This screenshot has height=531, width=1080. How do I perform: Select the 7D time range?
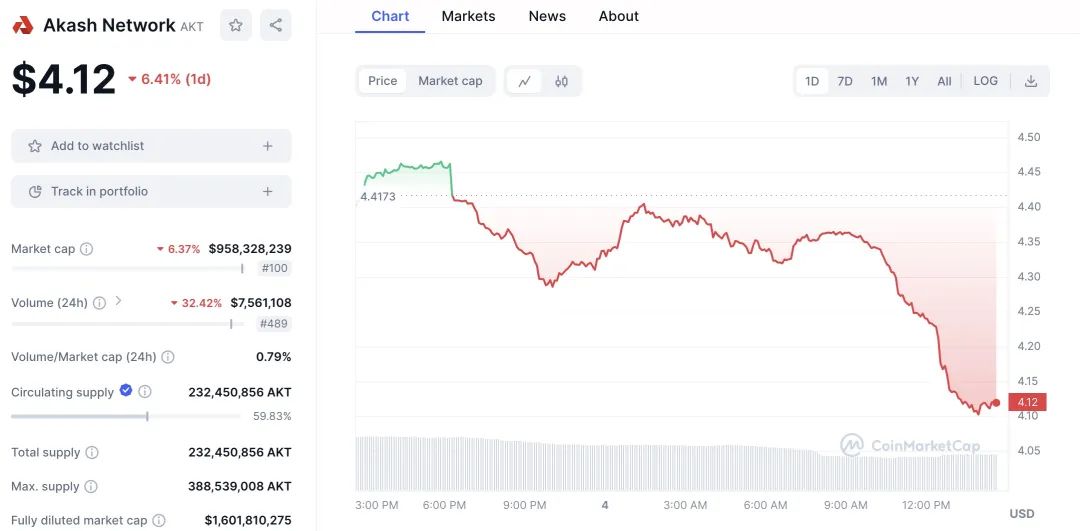click(x=845, y=81)
